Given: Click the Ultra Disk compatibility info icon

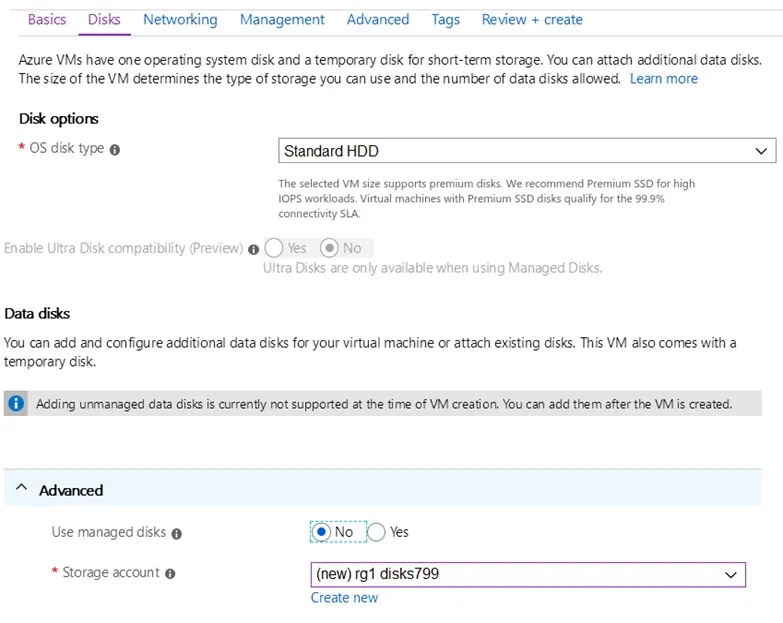Looking at the screenshot, I should click(x=254, y=250).
